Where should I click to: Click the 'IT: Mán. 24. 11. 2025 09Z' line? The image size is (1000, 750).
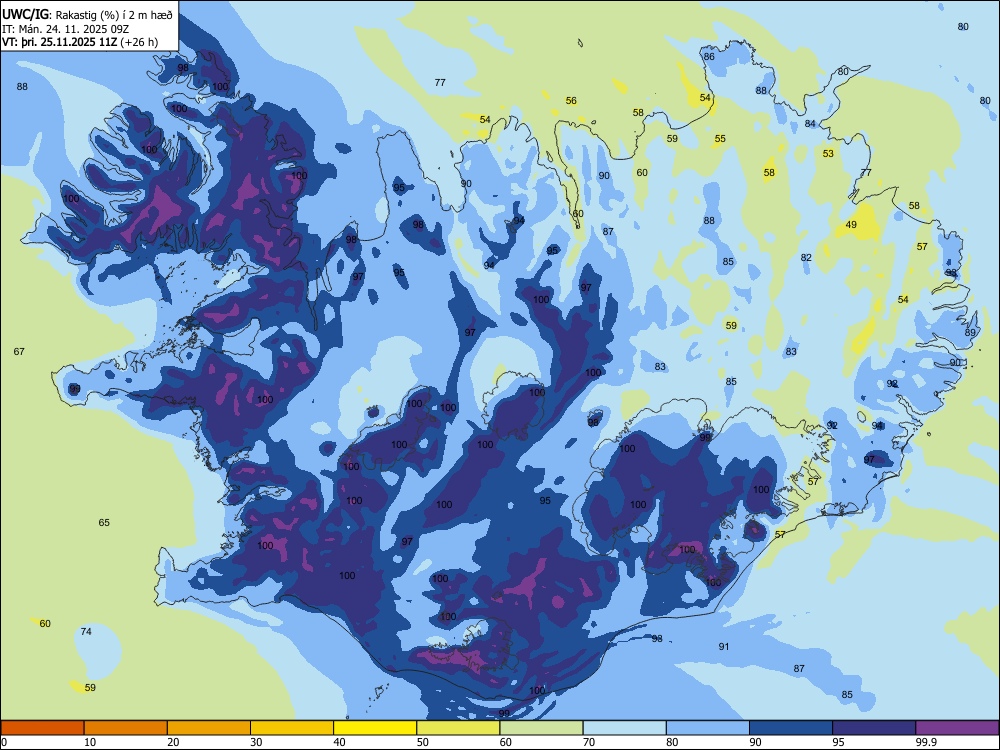pyautogui.click(x=66, y=29)
